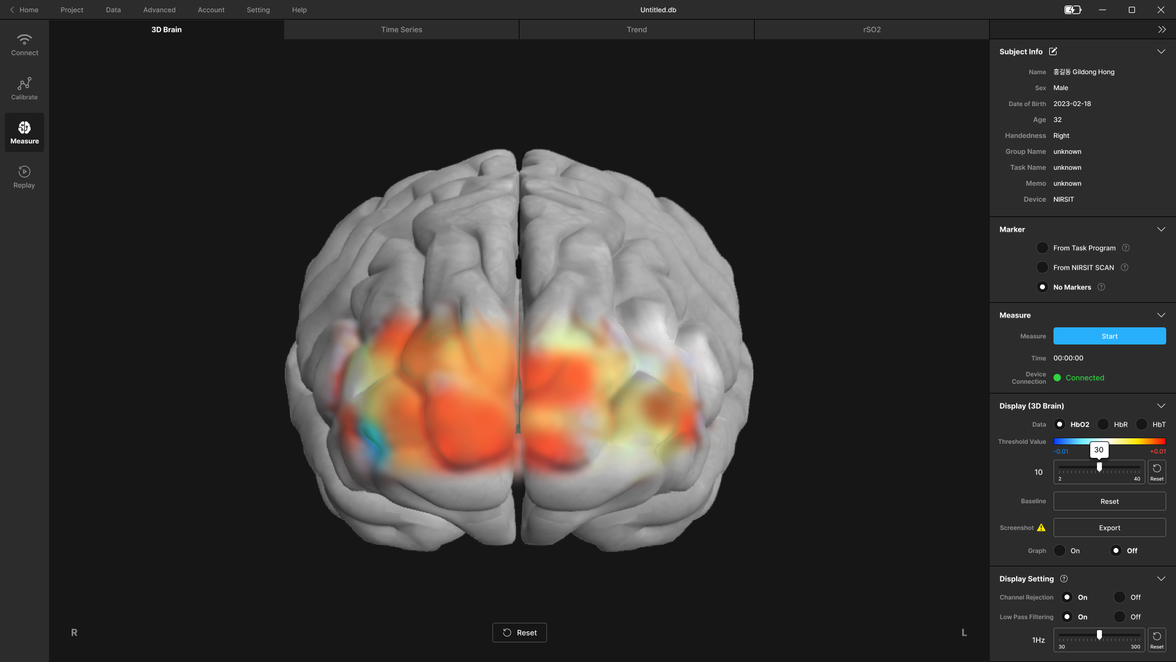Reset threshold slider with its Reset icon

pyautogui.click(x=1156, y=472)
